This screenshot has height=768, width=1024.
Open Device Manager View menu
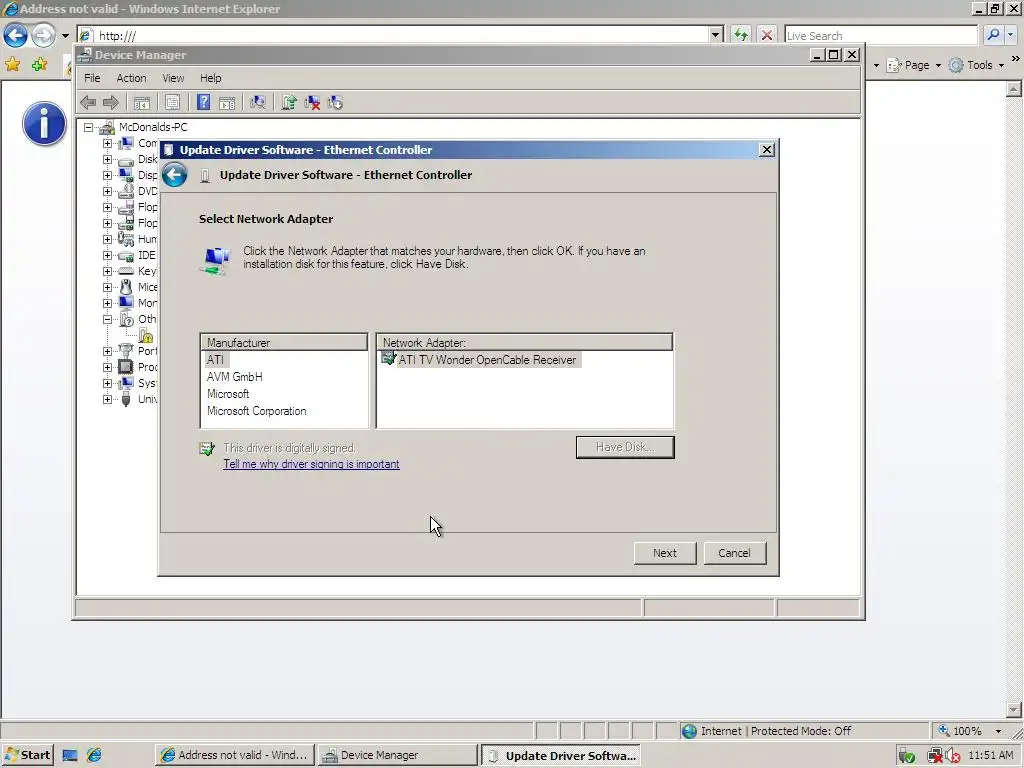(x=173, y=78)
